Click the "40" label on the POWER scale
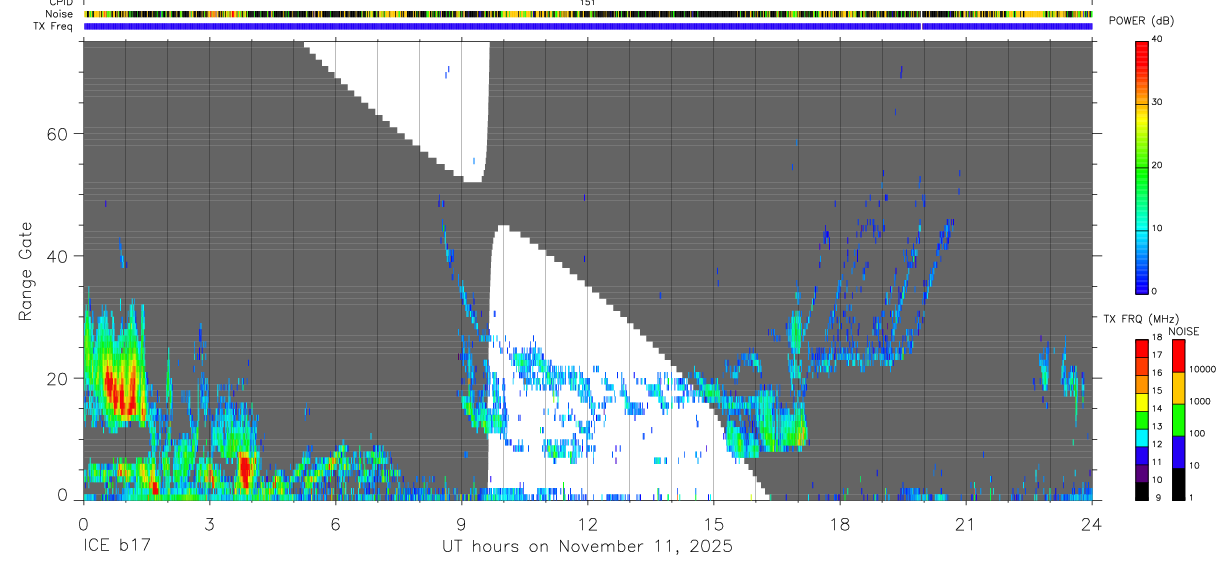Viewport: 1228px width, 567px height. coord(1158,39)
